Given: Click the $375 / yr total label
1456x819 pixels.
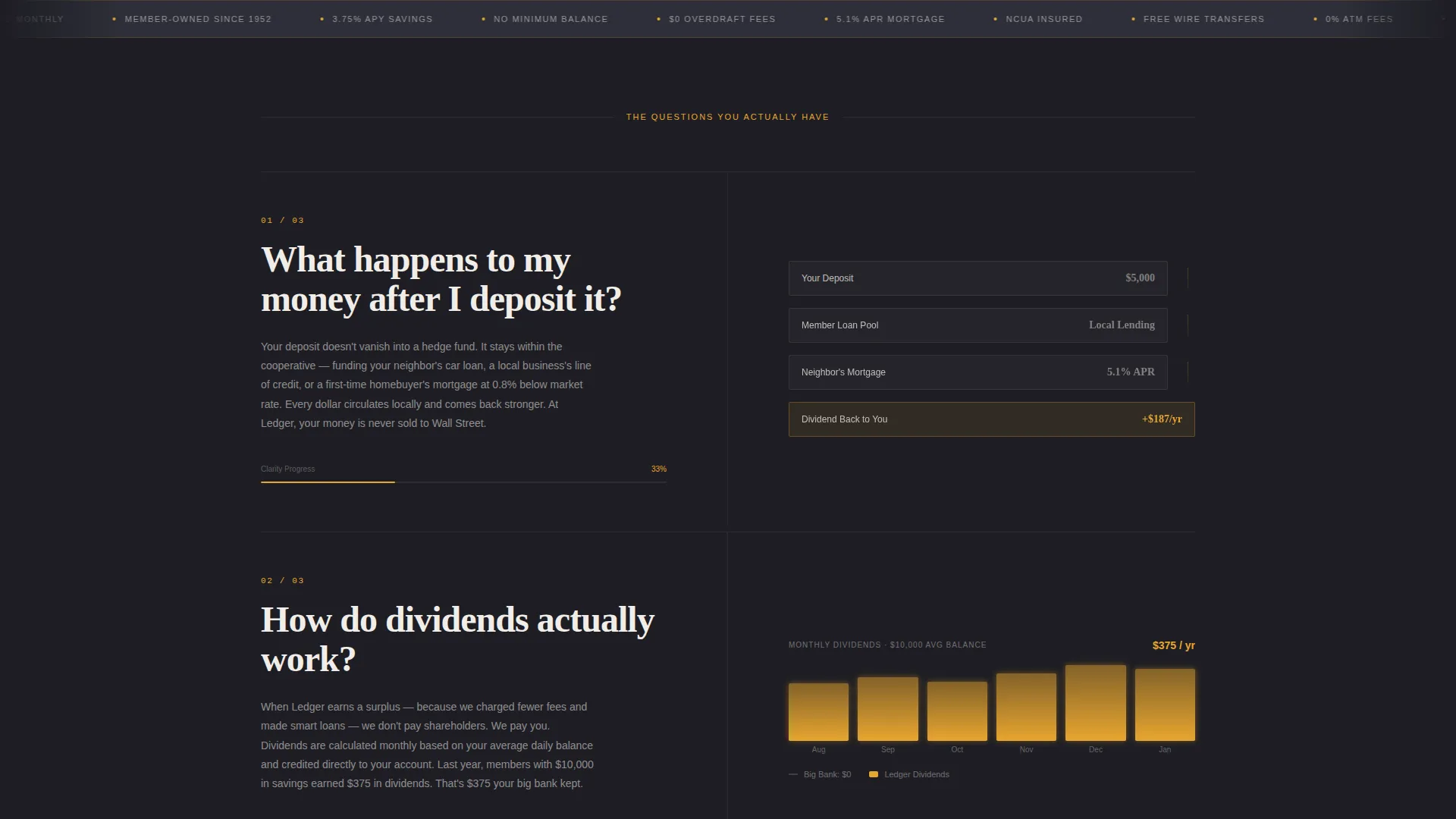Looking at the screenshot, I should pyautogui.click(x=1173, y=645).
